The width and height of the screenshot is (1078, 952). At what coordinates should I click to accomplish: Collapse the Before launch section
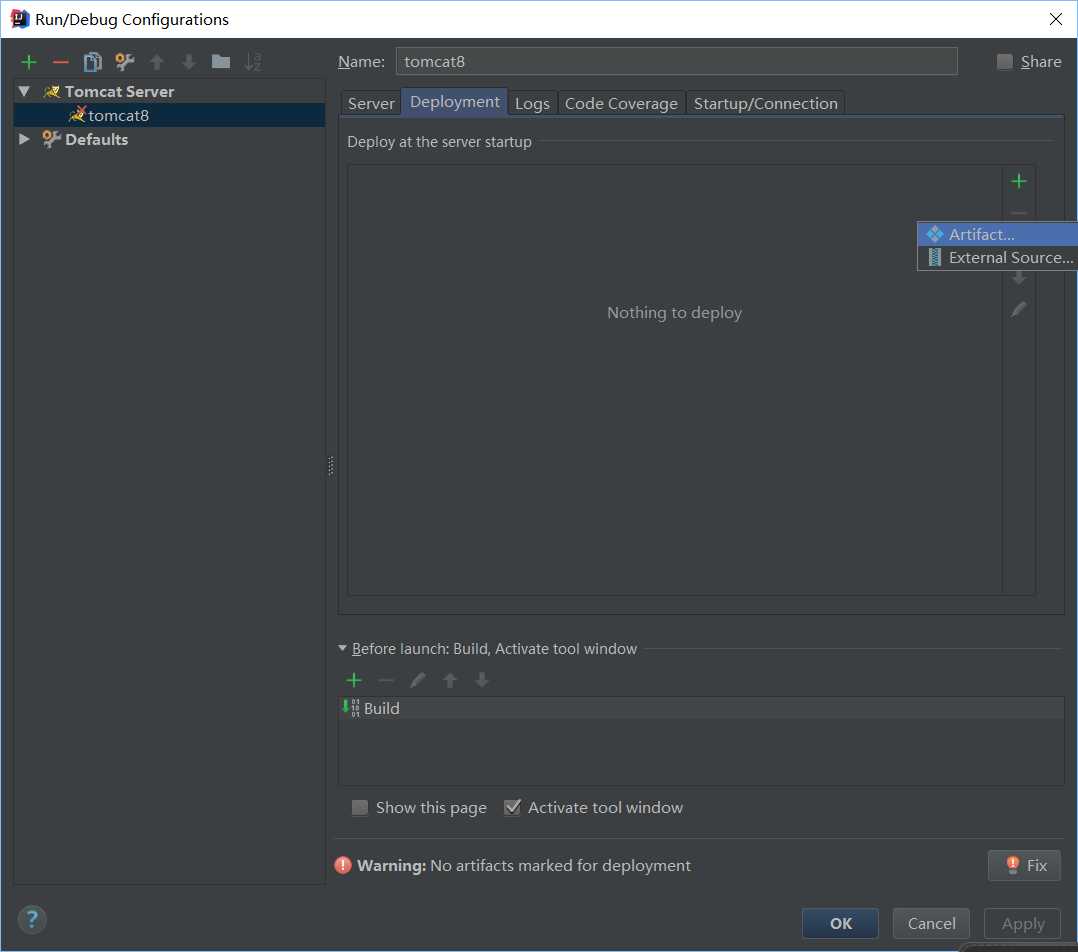point(342,648)
